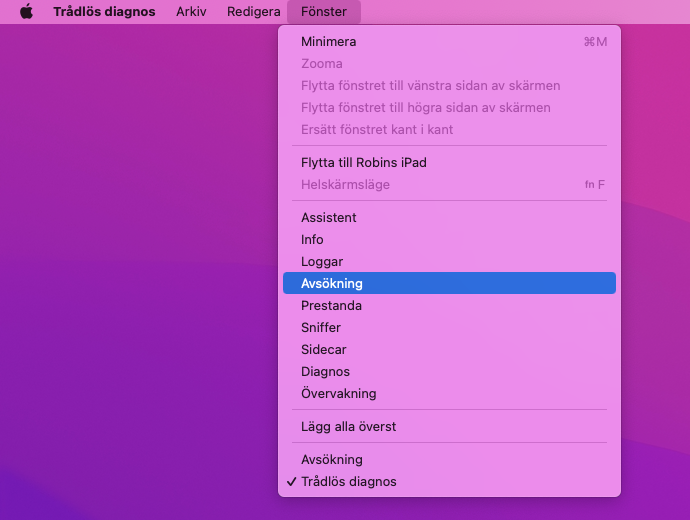This screenshot has height=520, width=690.
Task: Choose Lägg alla överst
Action: click(x=348, y=427)
